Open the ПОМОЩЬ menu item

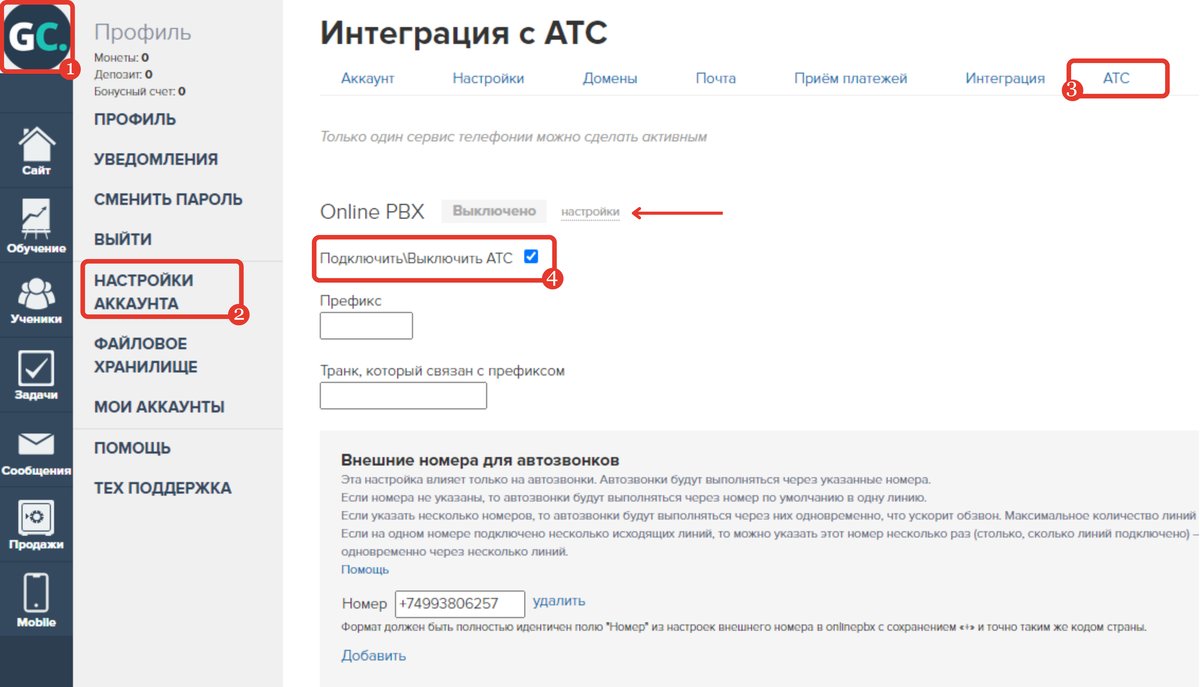click(132, 448)
